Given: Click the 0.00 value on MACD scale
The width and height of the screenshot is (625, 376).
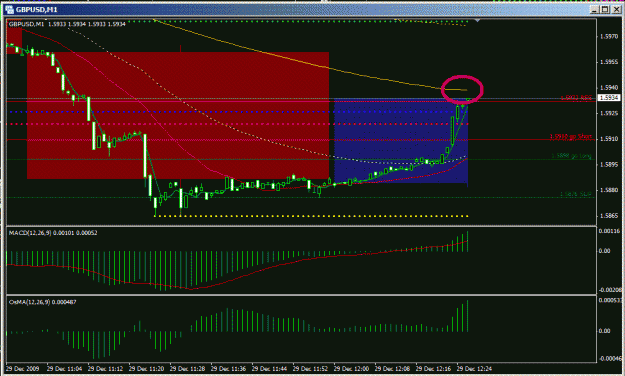Looking at the screenshot, I should click(x=604, y=250).
